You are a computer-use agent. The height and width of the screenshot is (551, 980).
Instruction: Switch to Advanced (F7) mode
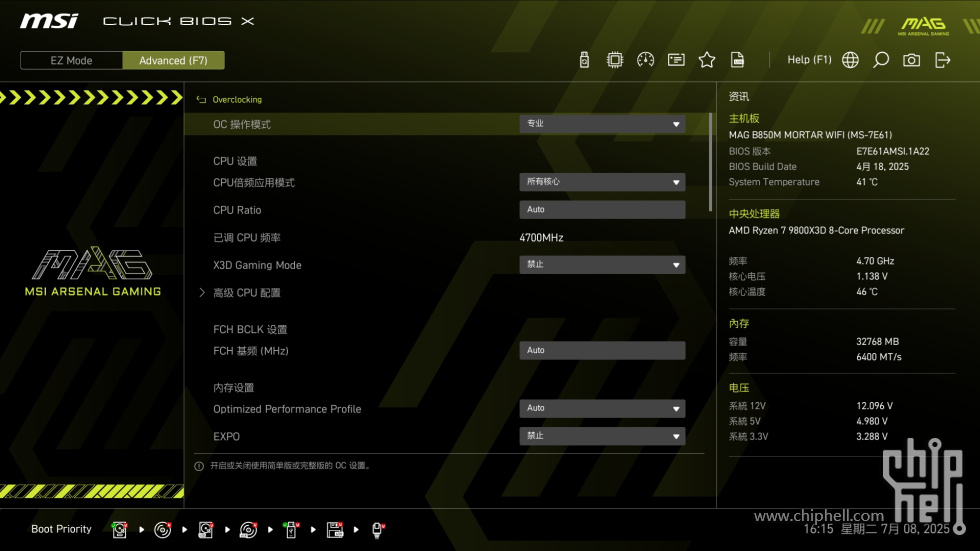pyautogui.click(x=173, y=61)
